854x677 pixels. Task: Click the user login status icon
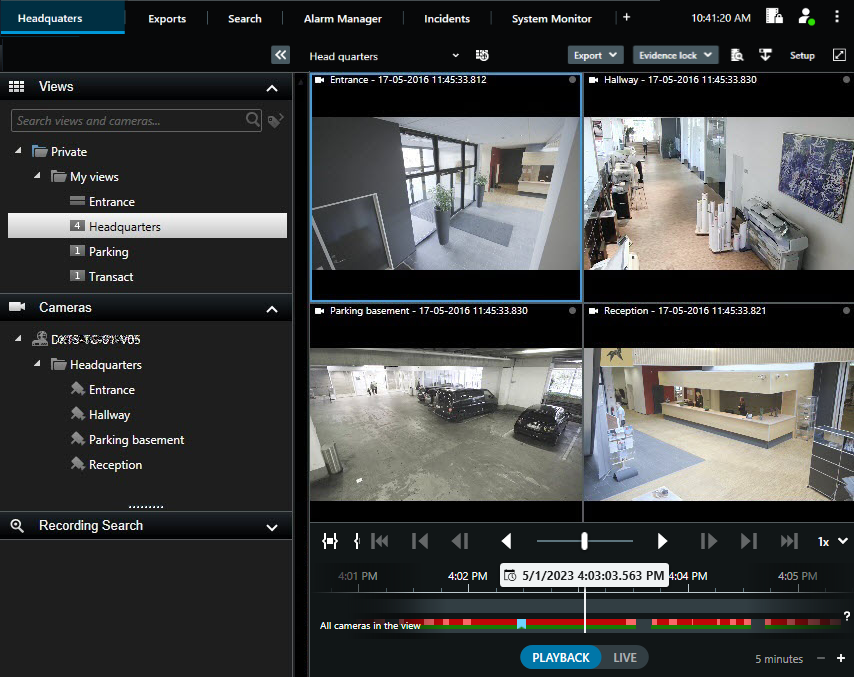[x=806, y=17]
